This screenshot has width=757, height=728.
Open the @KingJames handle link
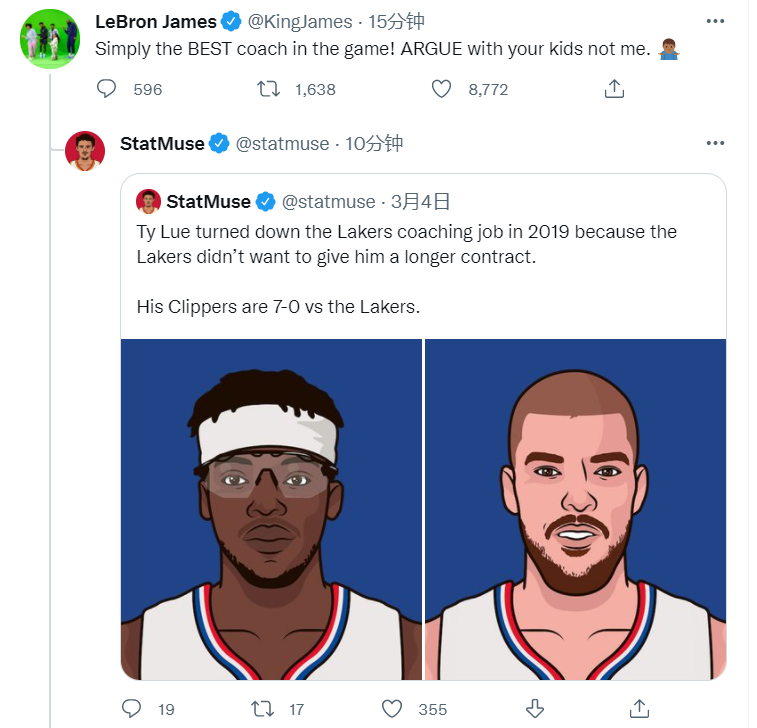[300, 22]
